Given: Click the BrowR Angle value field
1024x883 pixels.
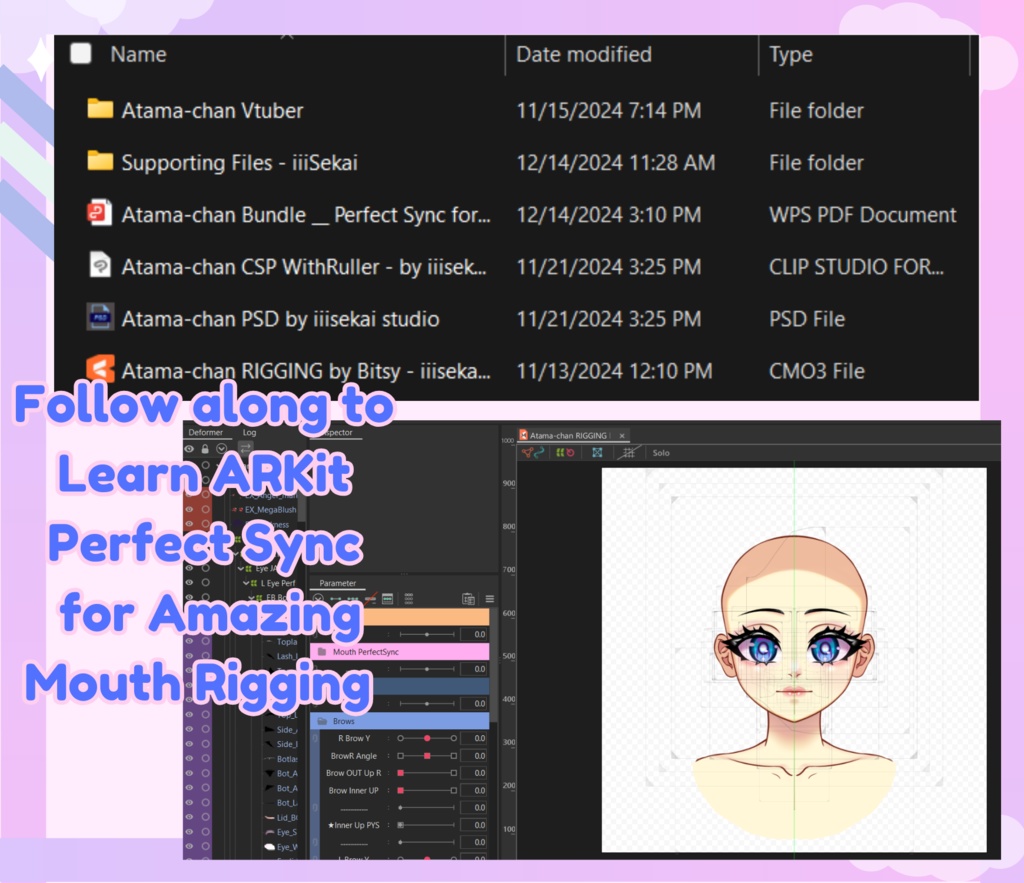Looking at the screenshot, I should (x=473, y=756).
